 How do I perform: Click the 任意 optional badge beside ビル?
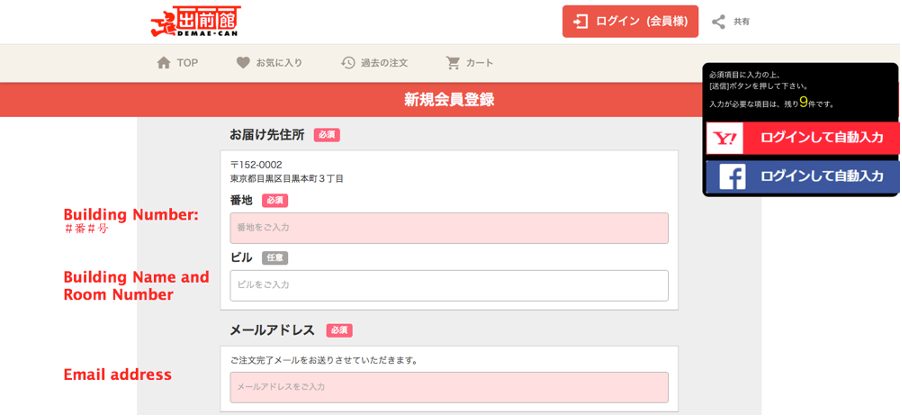(x=275, y=258)
